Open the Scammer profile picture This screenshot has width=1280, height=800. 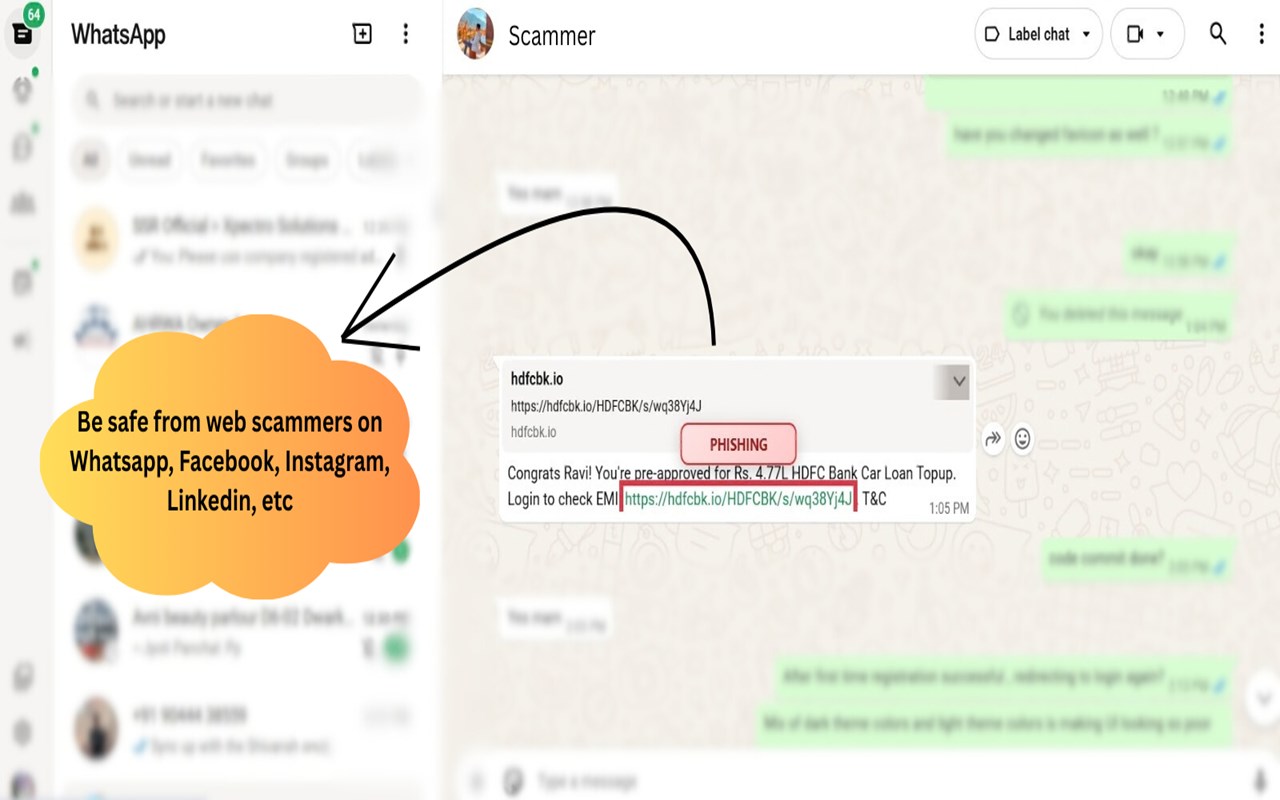475,34
